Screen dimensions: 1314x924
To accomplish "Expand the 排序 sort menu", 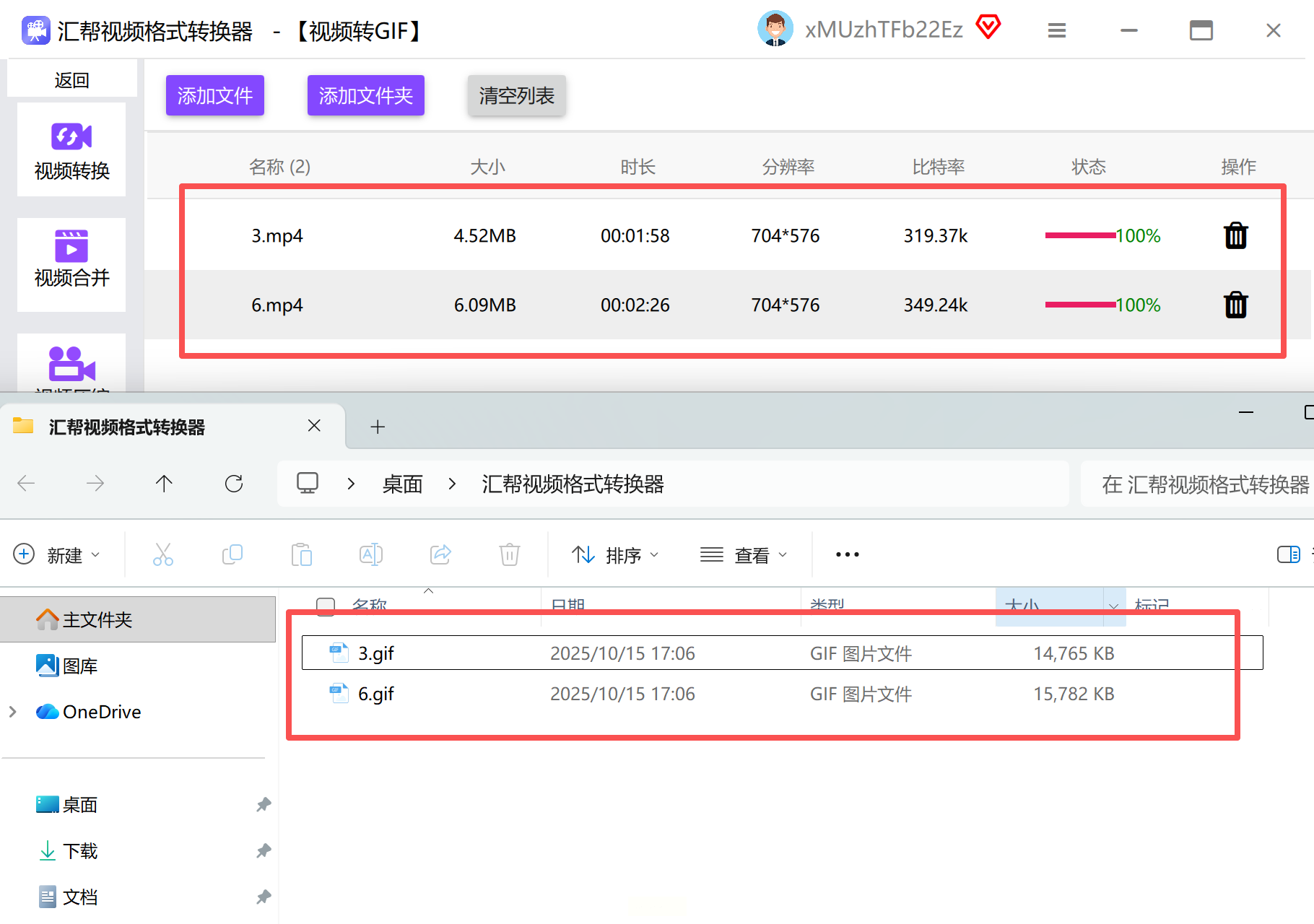I will tap(615, 554).
